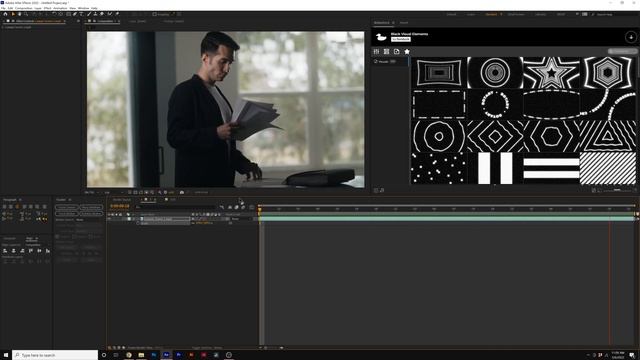This screenshot has height=360, width=640.
Task: Switch to the Standard workspace tab
Action: 491,14
